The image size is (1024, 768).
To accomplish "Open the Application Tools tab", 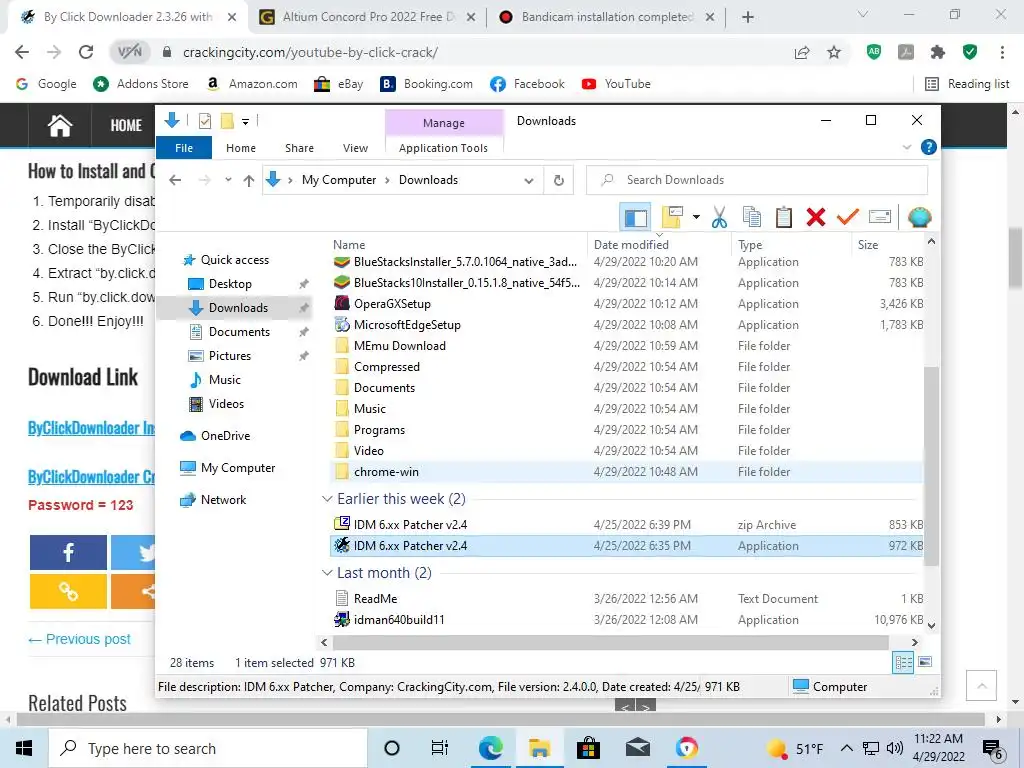I will pyautogui.click(x=443, y=148).
